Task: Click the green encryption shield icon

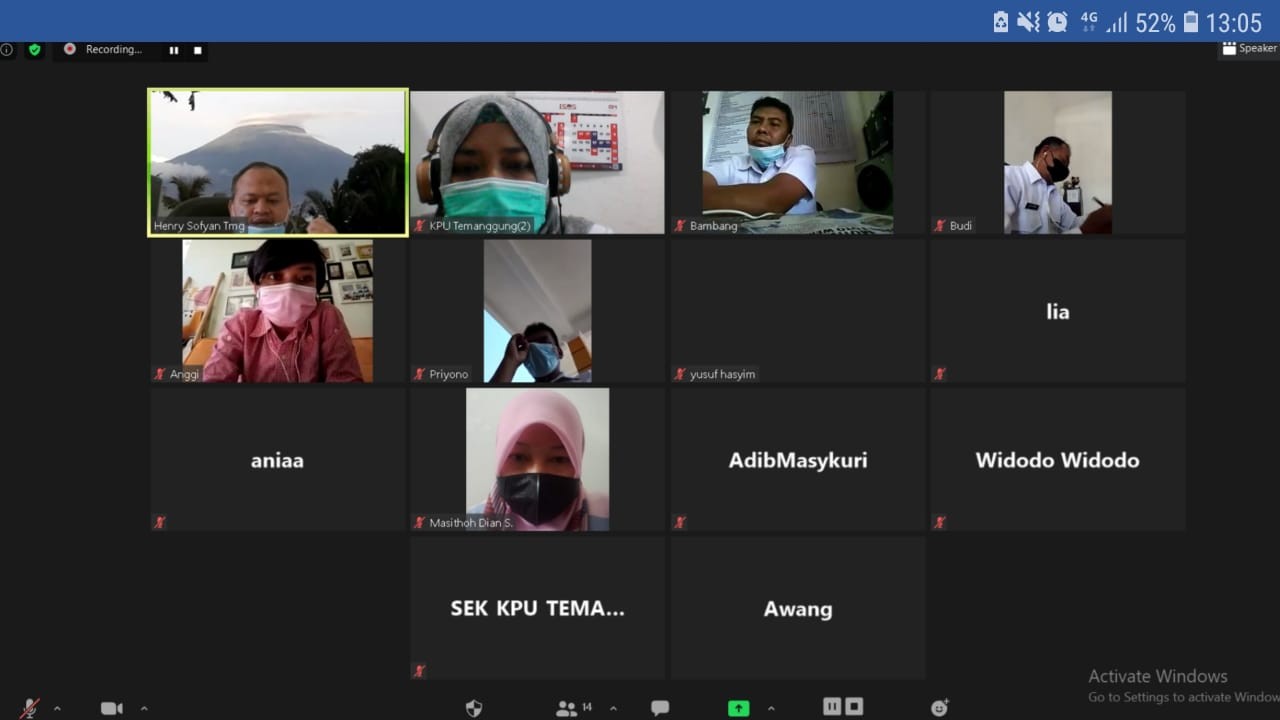Action: pyautogui.click(x=35, y=49)
